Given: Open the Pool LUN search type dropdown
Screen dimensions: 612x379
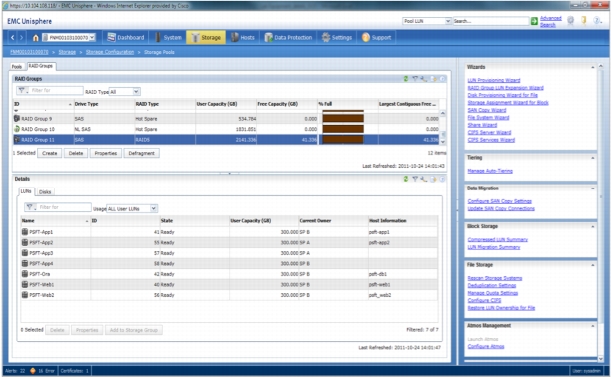Looking at the screenshot, I should pos(448,21).
